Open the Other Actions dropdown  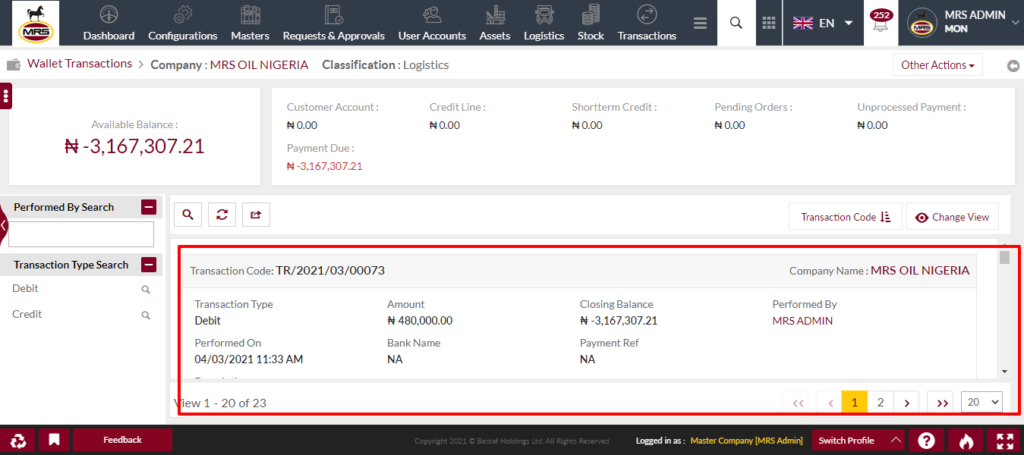pyautogui.click(x=937, y=65)
